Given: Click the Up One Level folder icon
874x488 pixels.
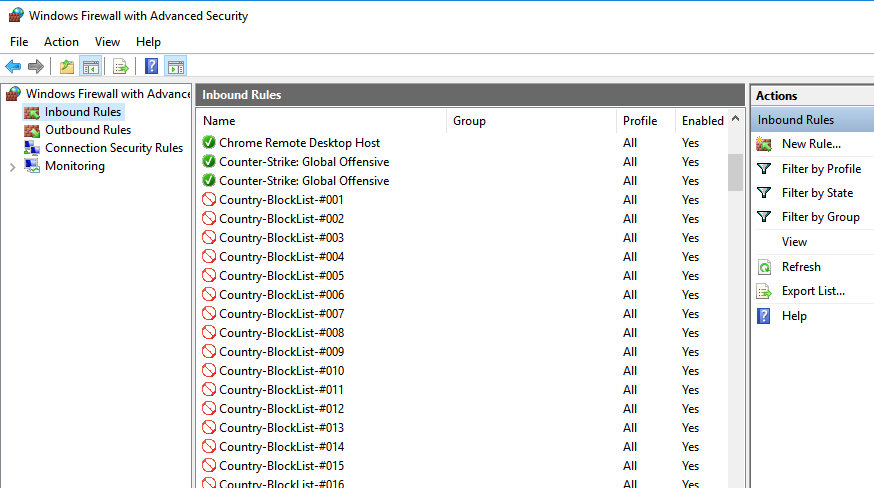Looking at the screenshot, I should 66,67.
